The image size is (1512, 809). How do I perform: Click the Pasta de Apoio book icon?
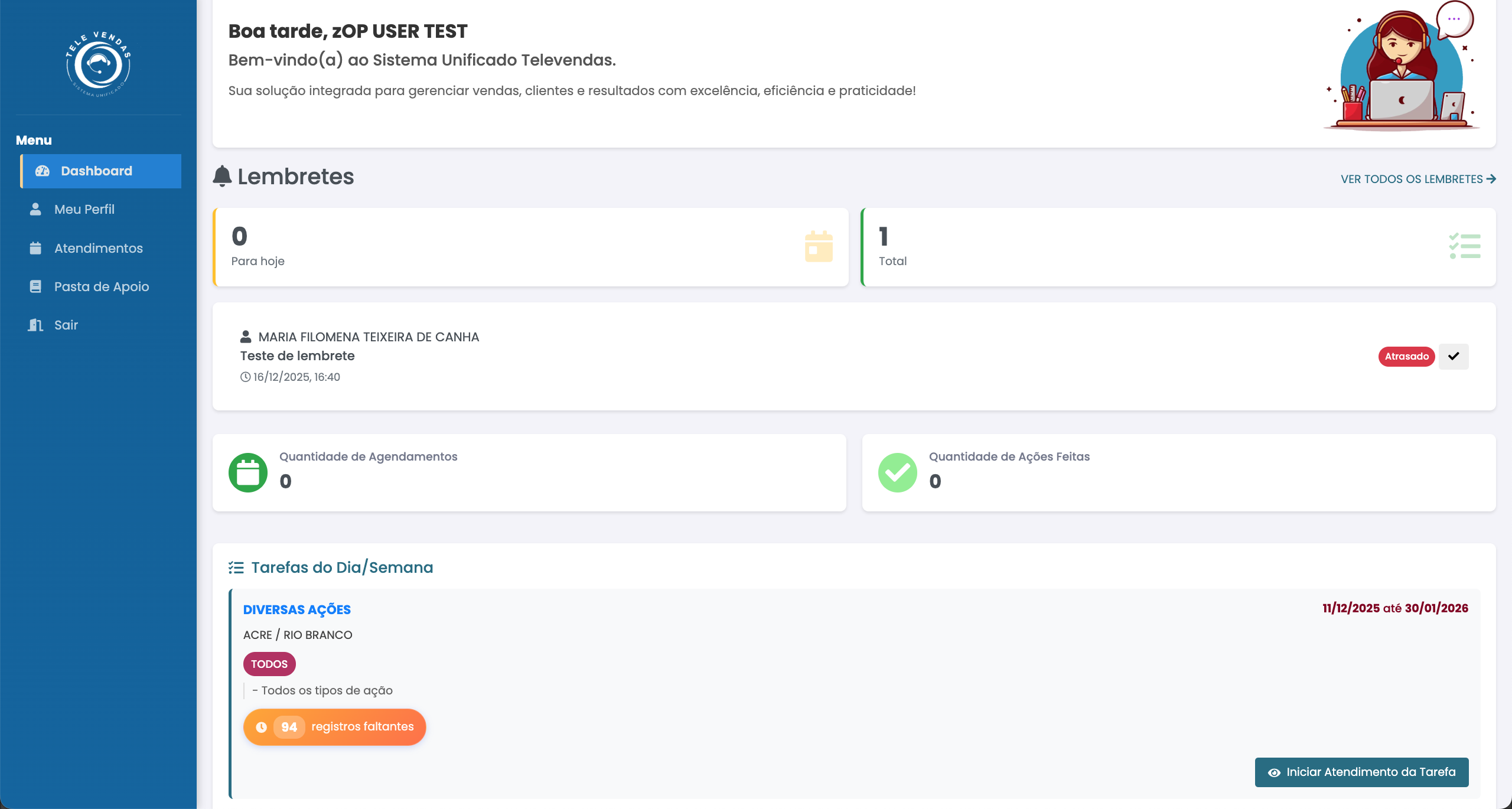[35, 286]
